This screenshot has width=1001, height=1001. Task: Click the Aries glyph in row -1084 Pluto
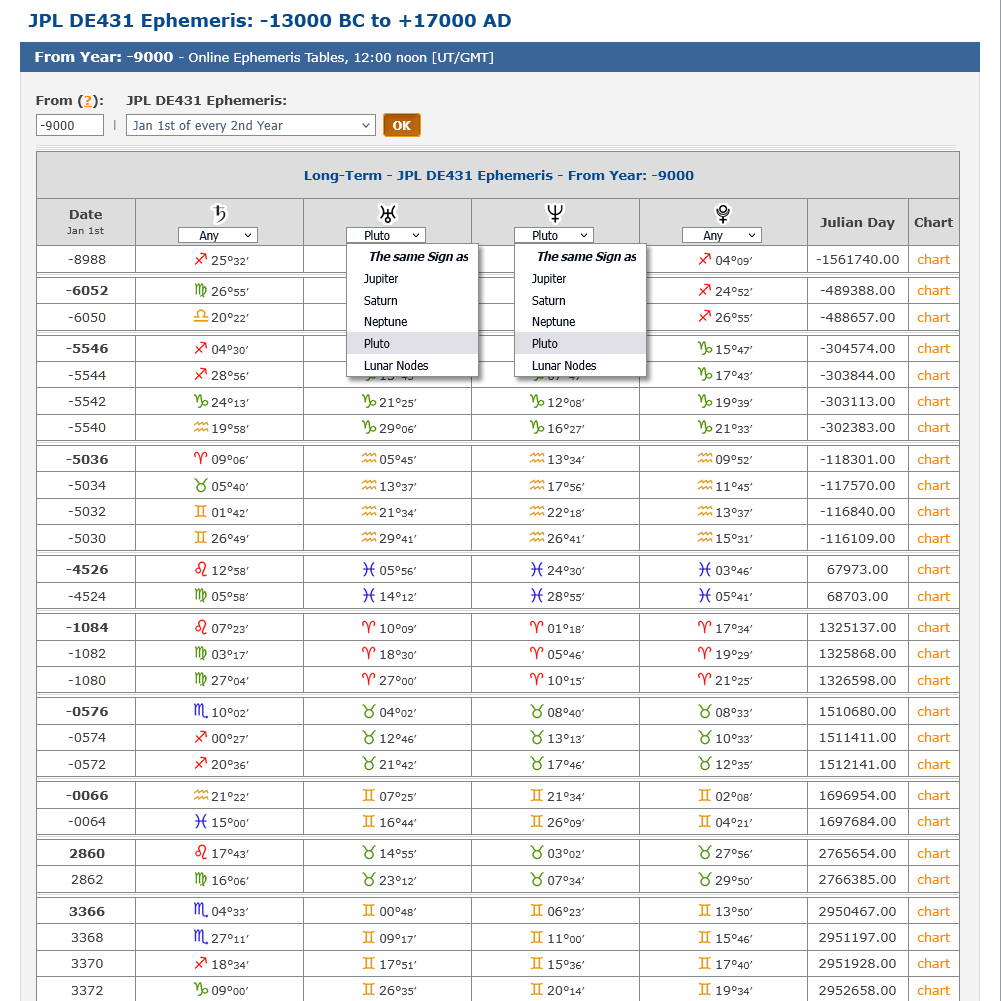(704, 627)
